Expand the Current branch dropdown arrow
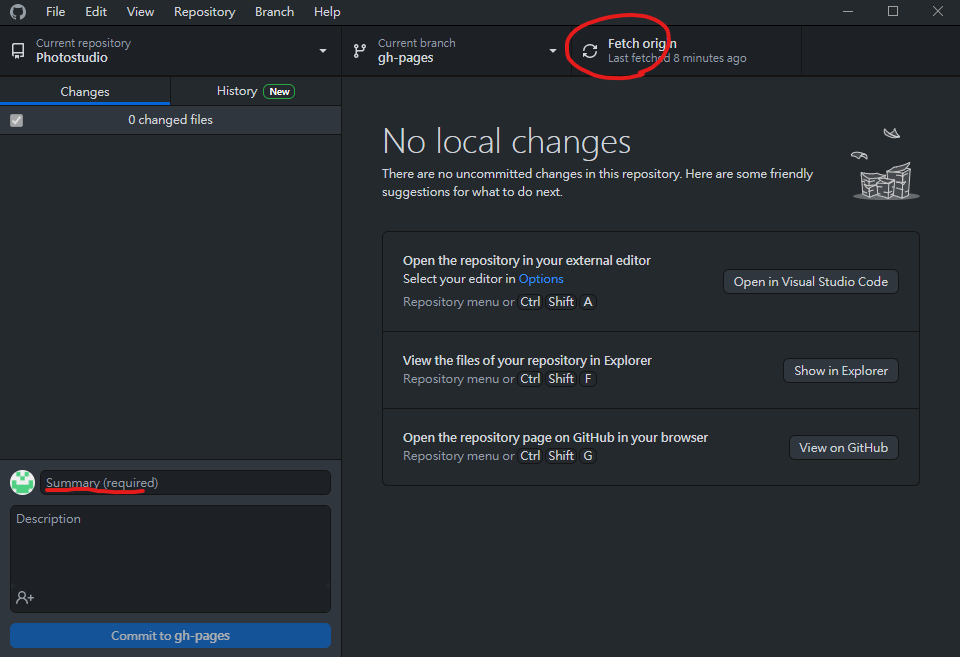The width and height of the screenshot is (960, 657). coord(553,51)
